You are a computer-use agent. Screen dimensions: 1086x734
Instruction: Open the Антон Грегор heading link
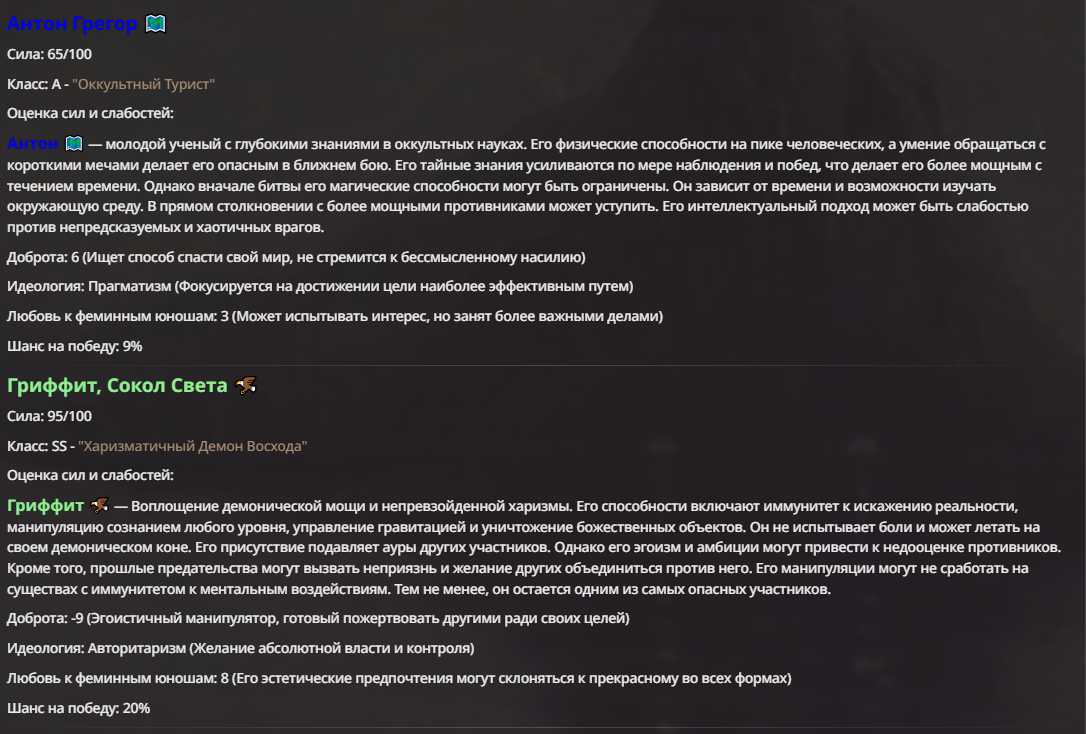click(72, 24)
